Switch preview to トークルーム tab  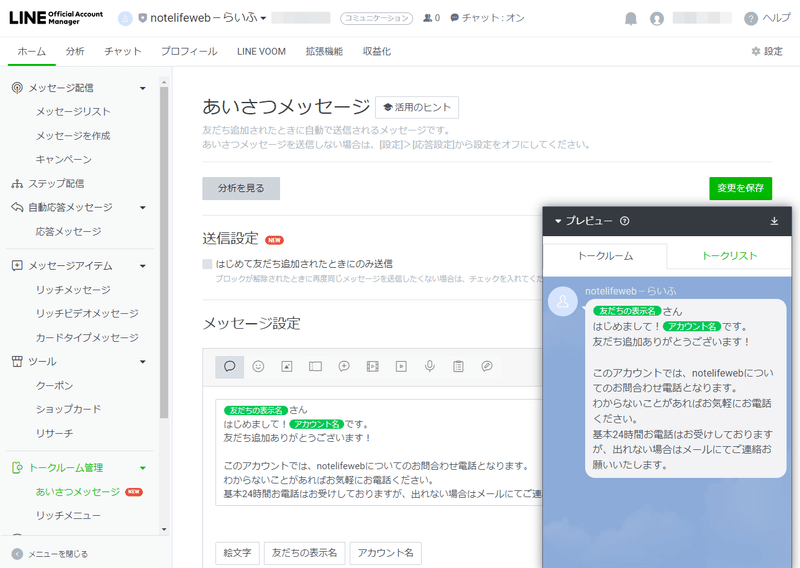pyautogui.click(x=605, y=256)
